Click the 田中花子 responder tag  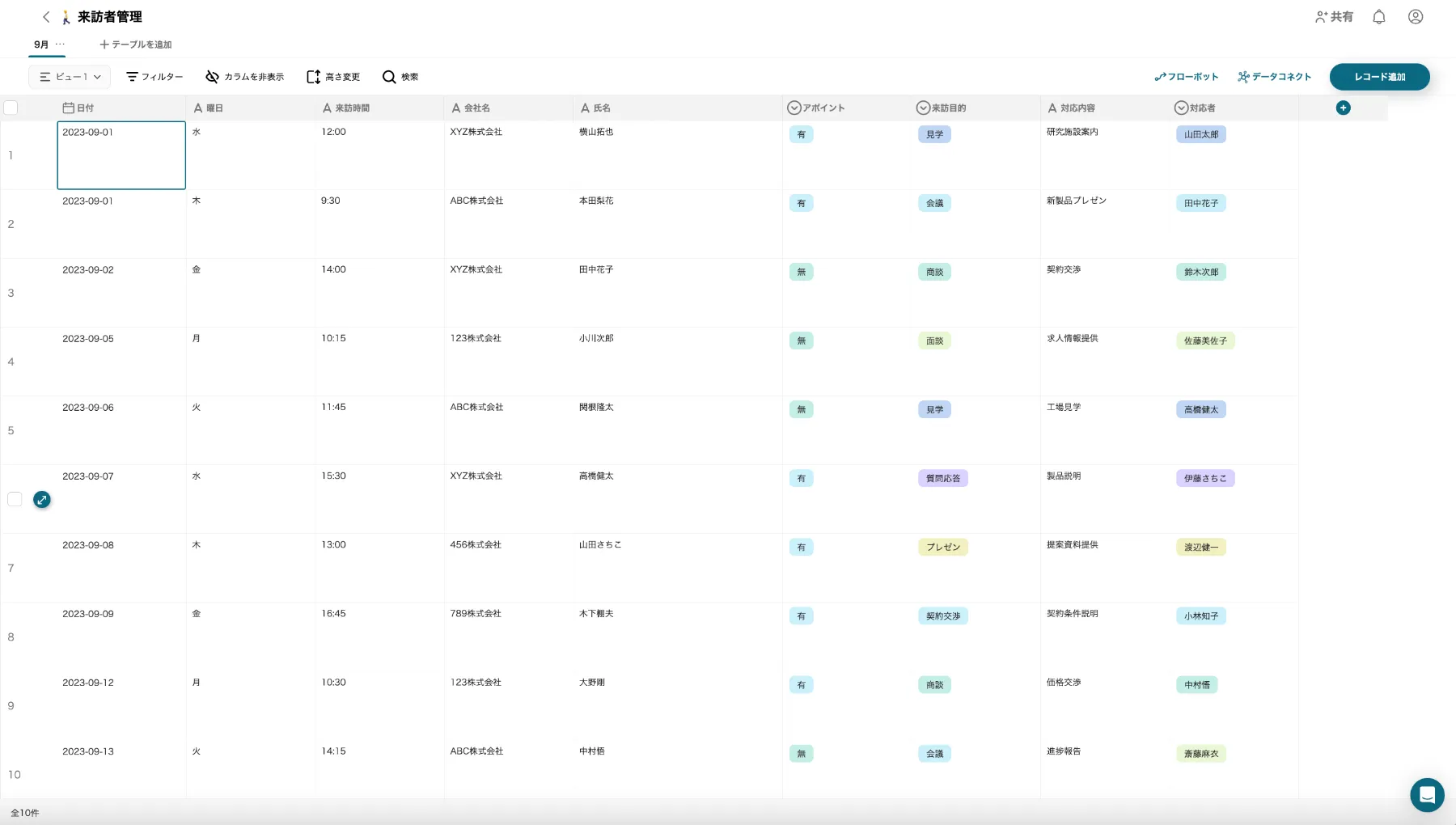(x=1201, y=203)
